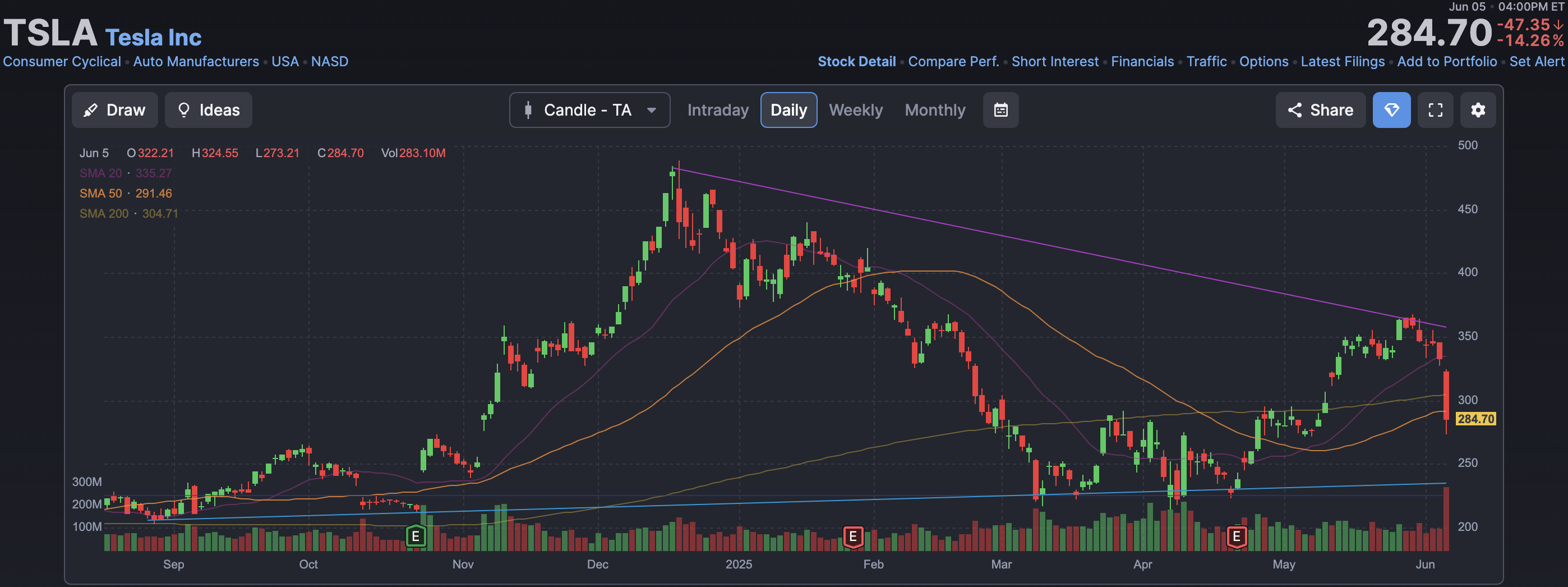The height and width of the screenshot is (587, 1568).
Task: Click the TSLA ticker heading
Action: point(50,33)
